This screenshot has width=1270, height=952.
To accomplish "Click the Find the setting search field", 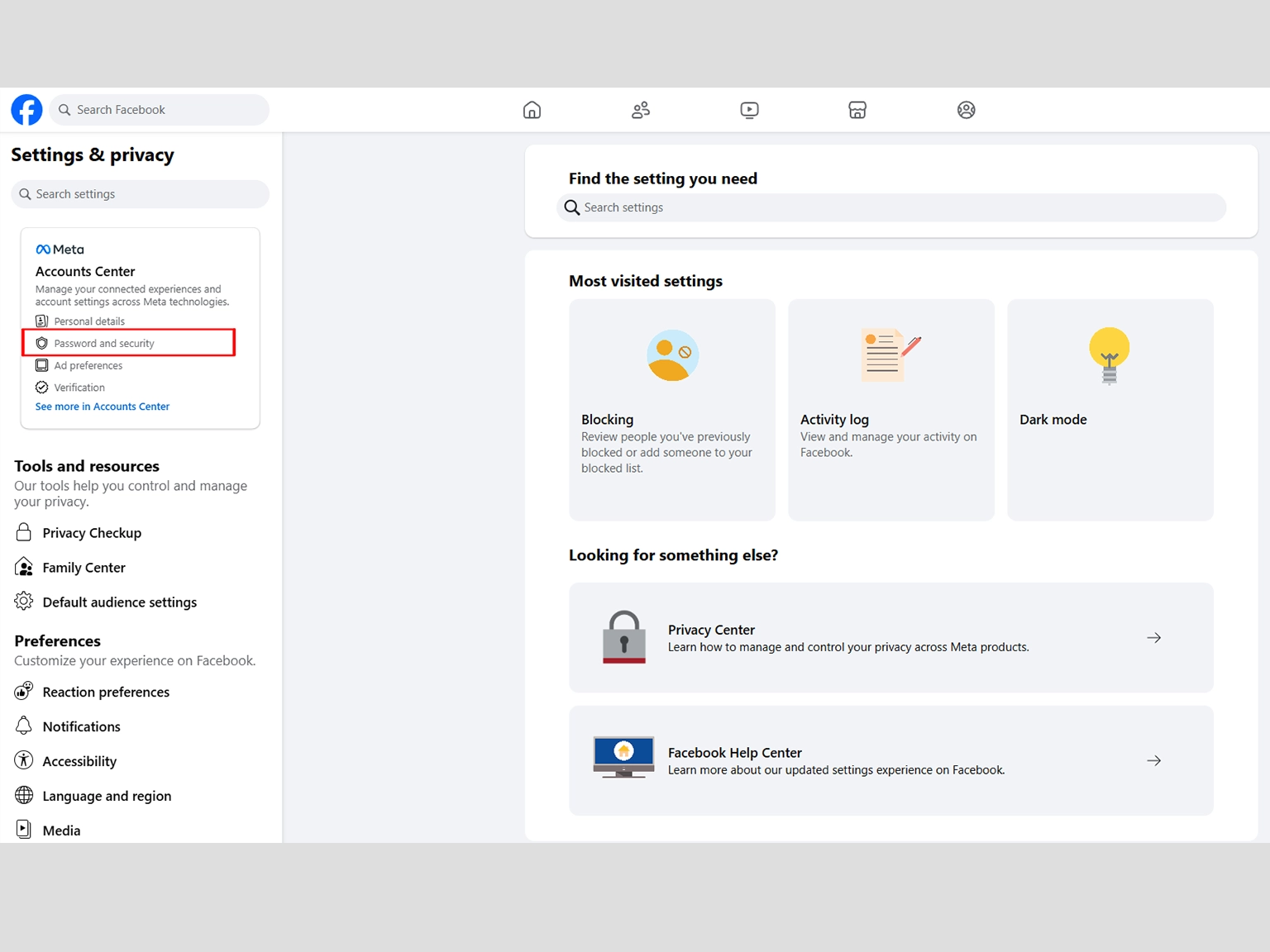I will 891,207.
